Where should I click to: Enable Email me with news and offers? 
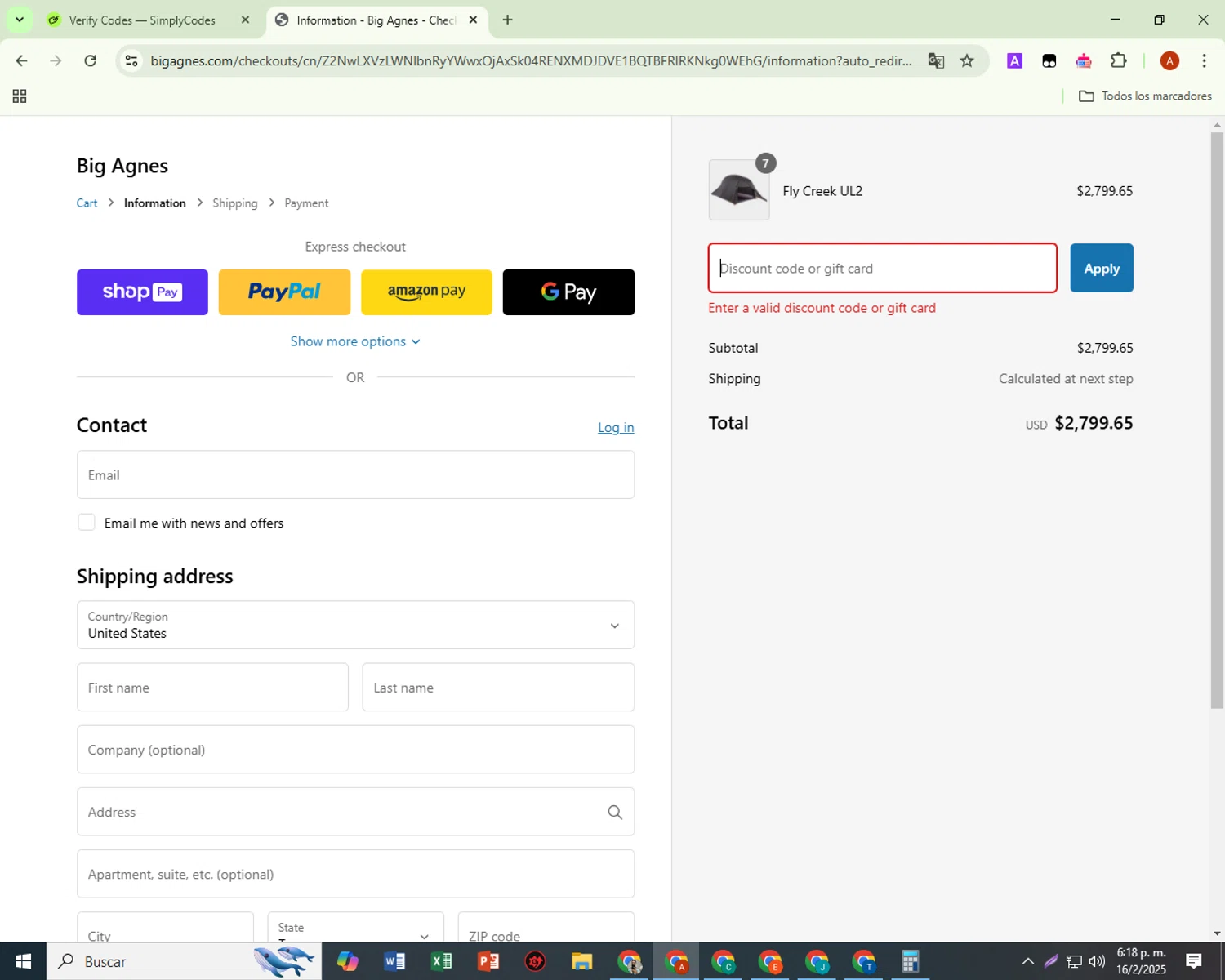87,523
